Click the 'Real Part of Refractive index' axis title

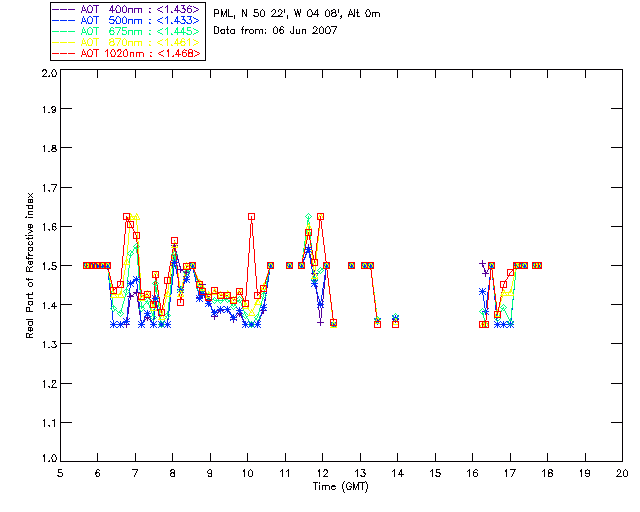point(29,265)
